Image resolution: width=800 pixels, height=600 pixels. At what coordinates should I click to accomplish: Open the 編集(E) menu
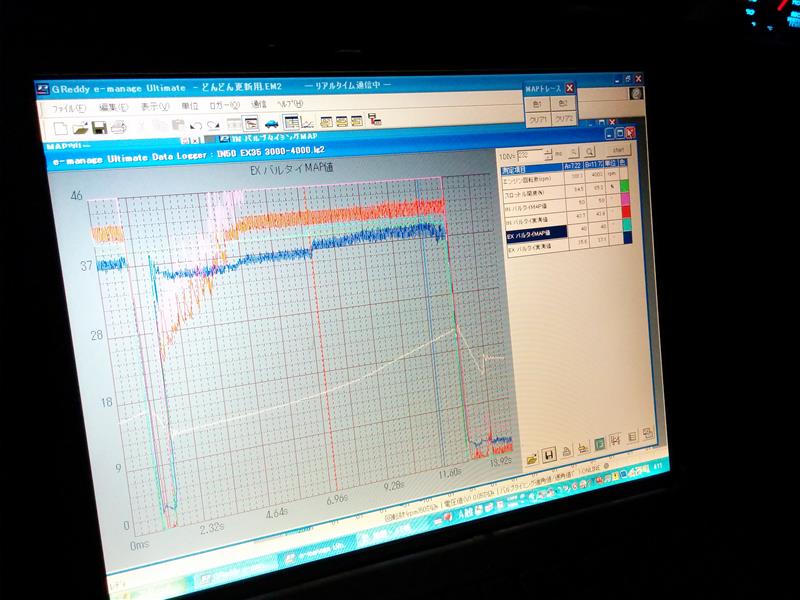[113, 107]
